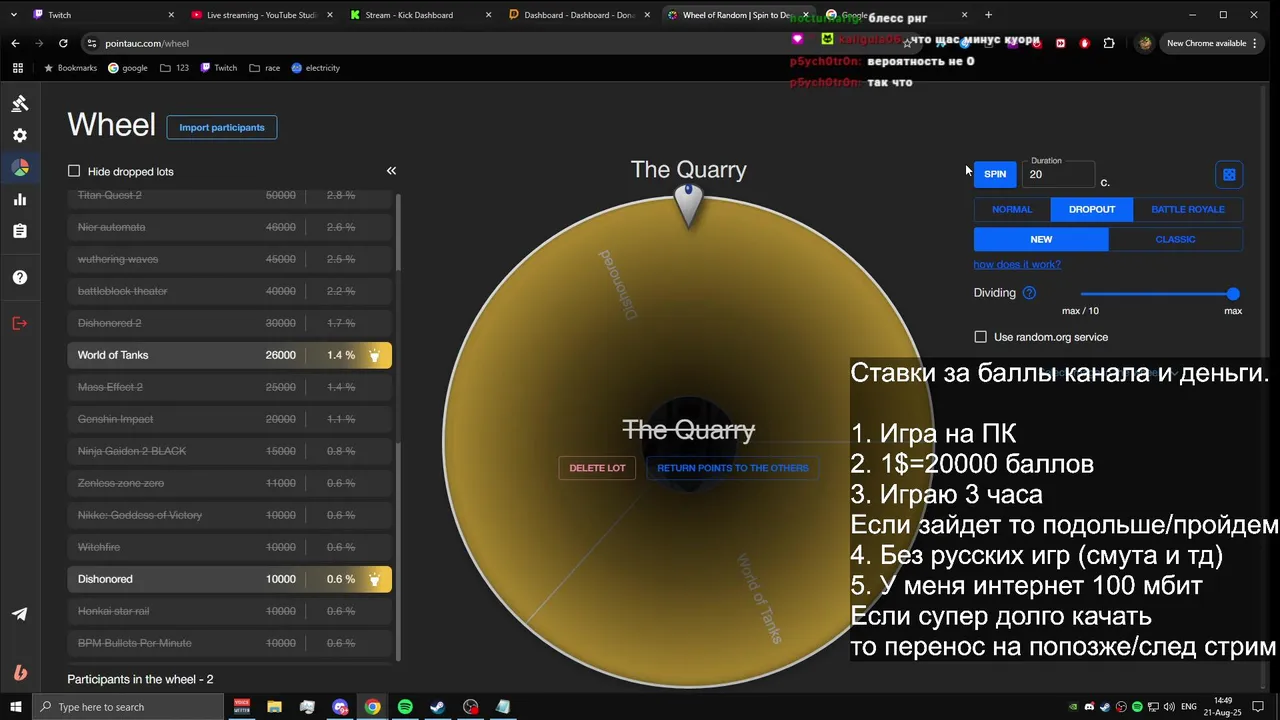1280x720 pixels.
Task: Toggle Hide dropped lots checkbox
Action: tap(74, 171)
